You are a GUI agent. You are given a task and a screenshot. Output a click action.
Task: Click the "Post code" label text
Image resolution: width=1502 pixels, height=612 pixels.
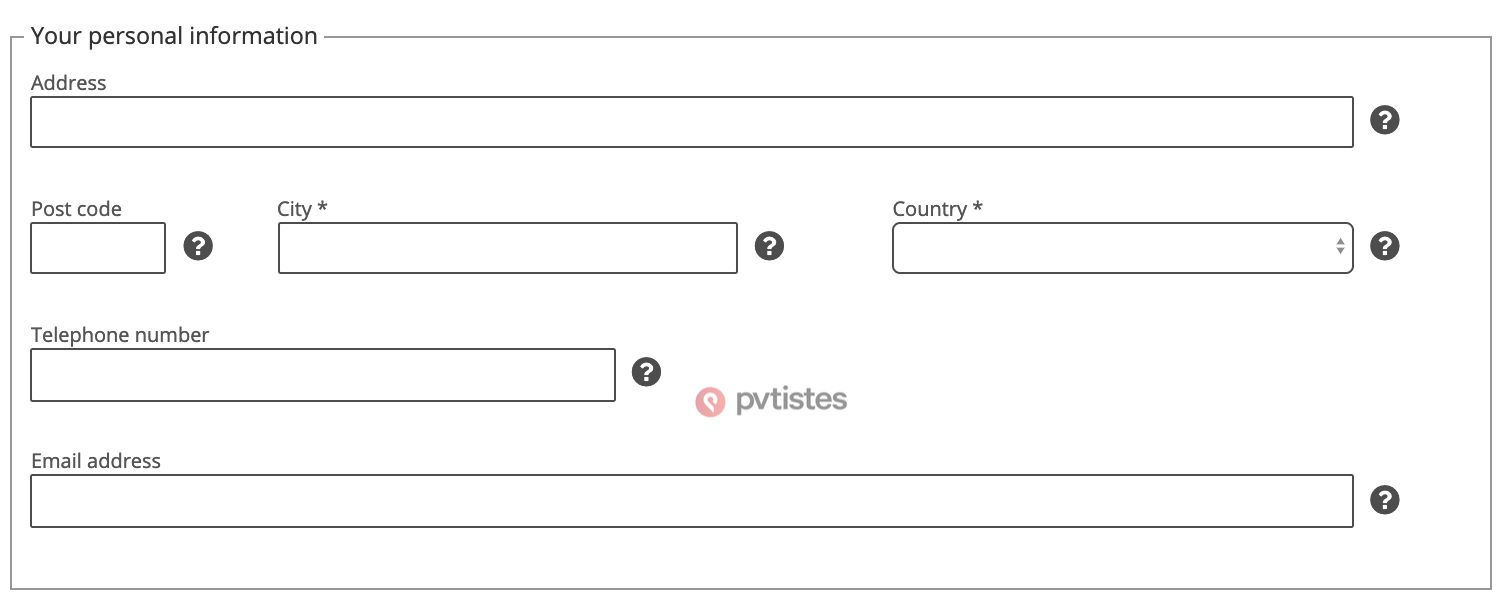(76, 209)
